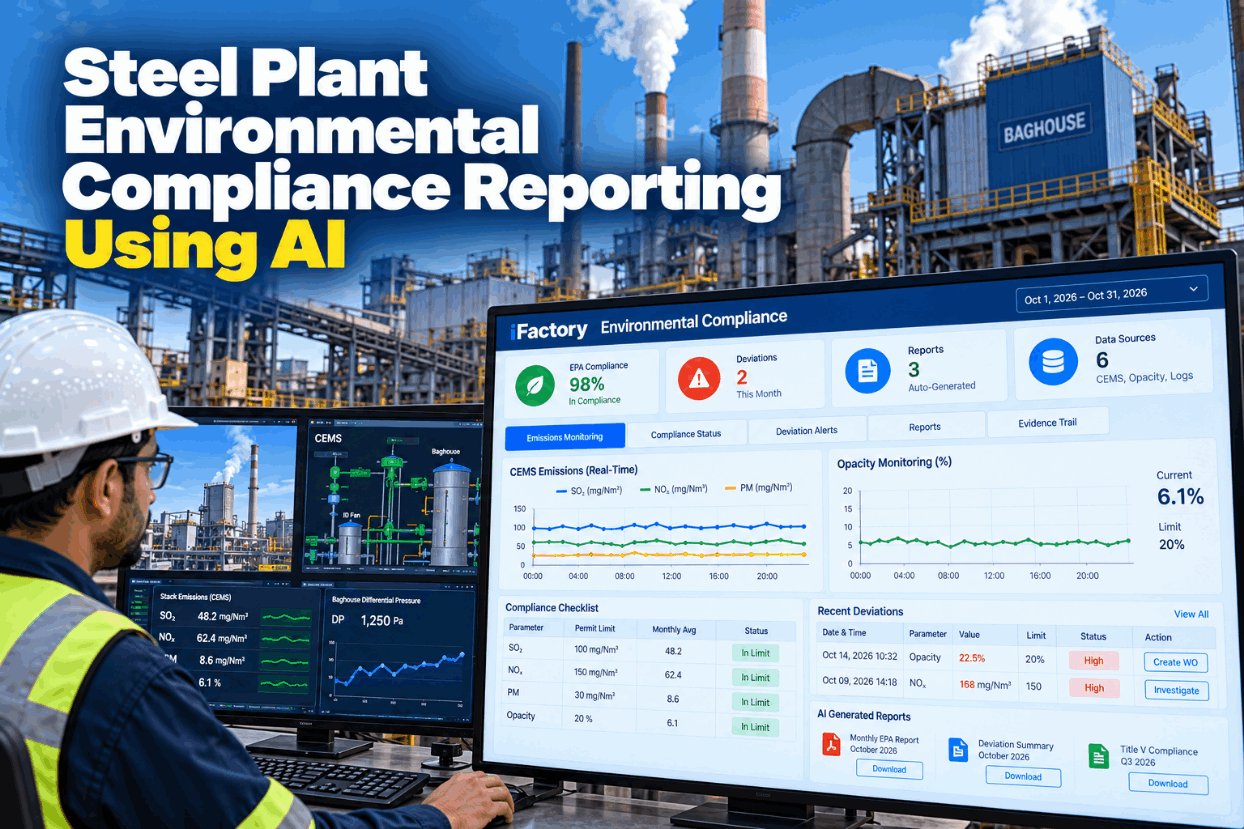Screen dimensions: 1244x829
Task: Click the opacity Limit value 20%
Action: pos(1171,545)
